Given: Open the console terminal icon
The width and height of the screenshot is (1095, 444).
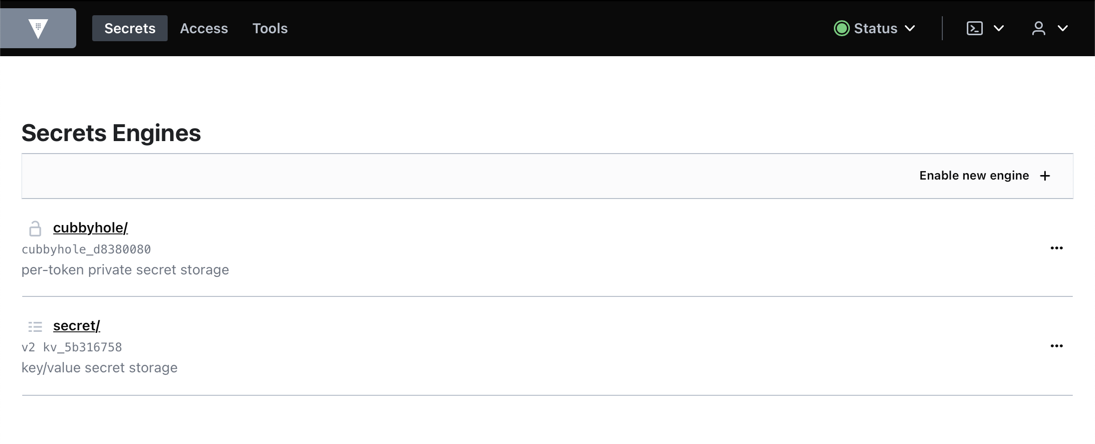Looking at the screenshot, I should tap(975, 28).
